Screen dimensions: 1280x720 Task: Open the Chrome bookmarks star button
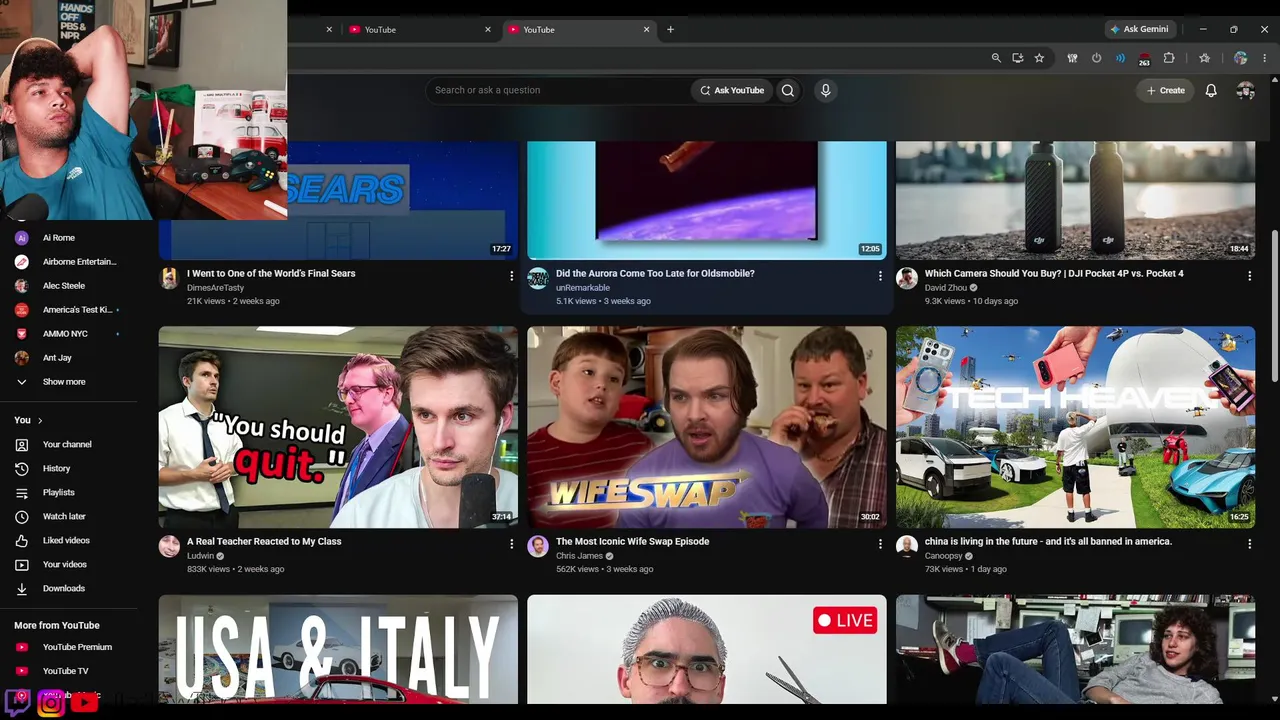(1204, 58)
